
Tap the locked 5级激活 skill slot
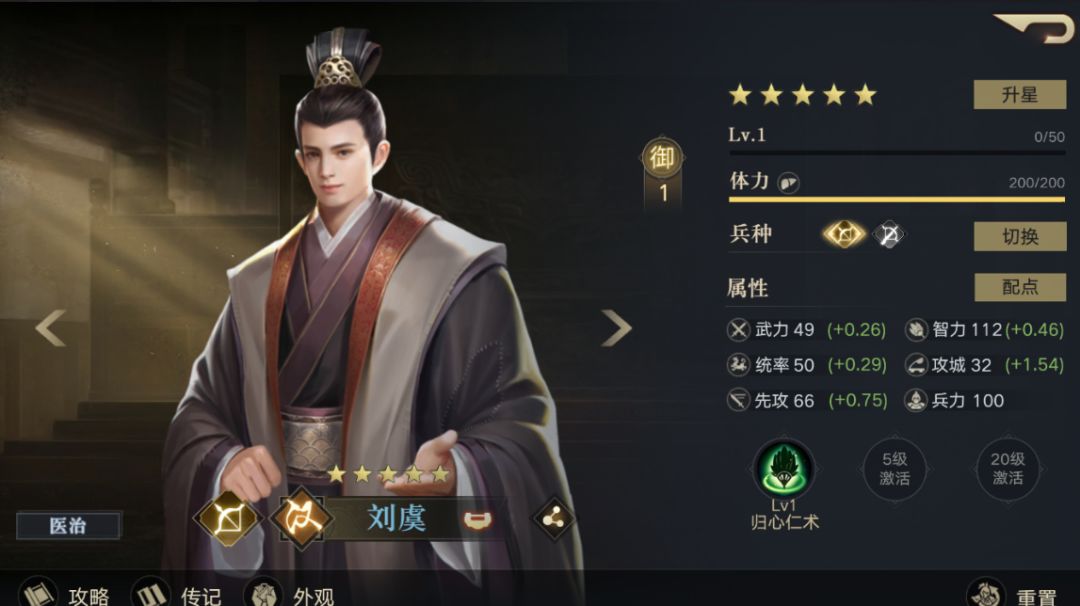895,469
